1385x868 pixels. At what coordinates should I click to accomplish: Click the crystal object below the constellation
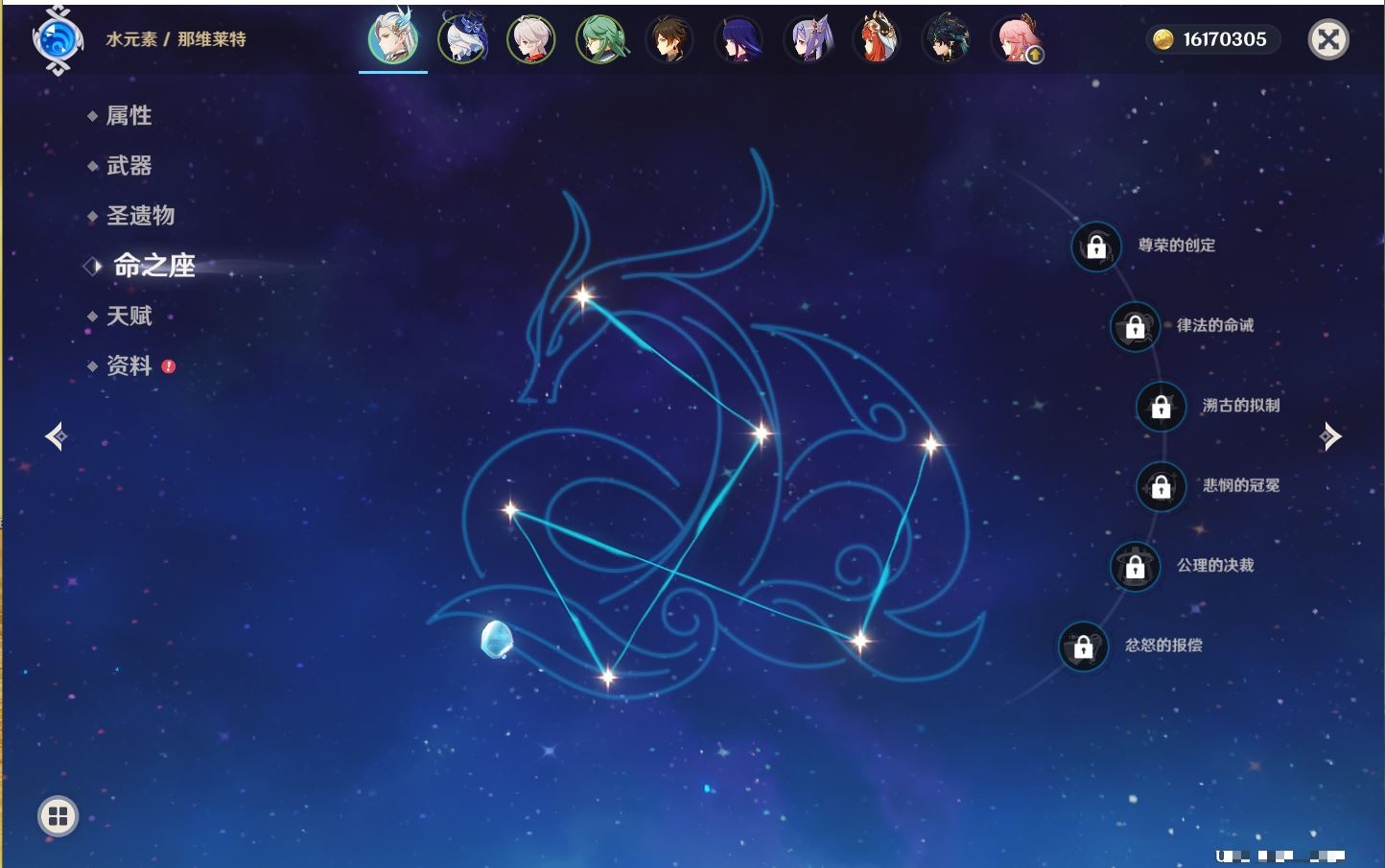click(496, 640)
